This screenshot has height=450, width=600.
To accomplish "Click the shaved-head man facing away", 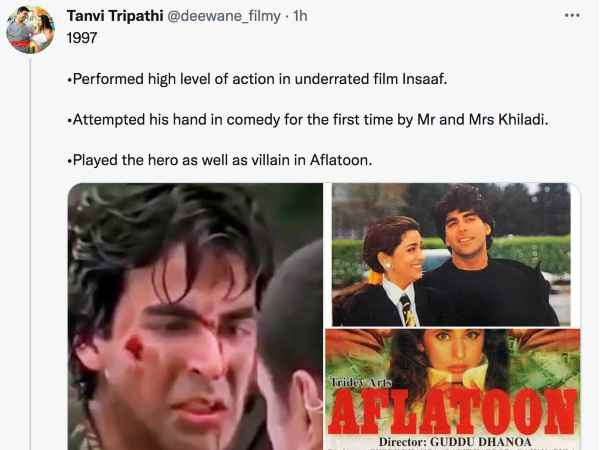I will point(291,344).
